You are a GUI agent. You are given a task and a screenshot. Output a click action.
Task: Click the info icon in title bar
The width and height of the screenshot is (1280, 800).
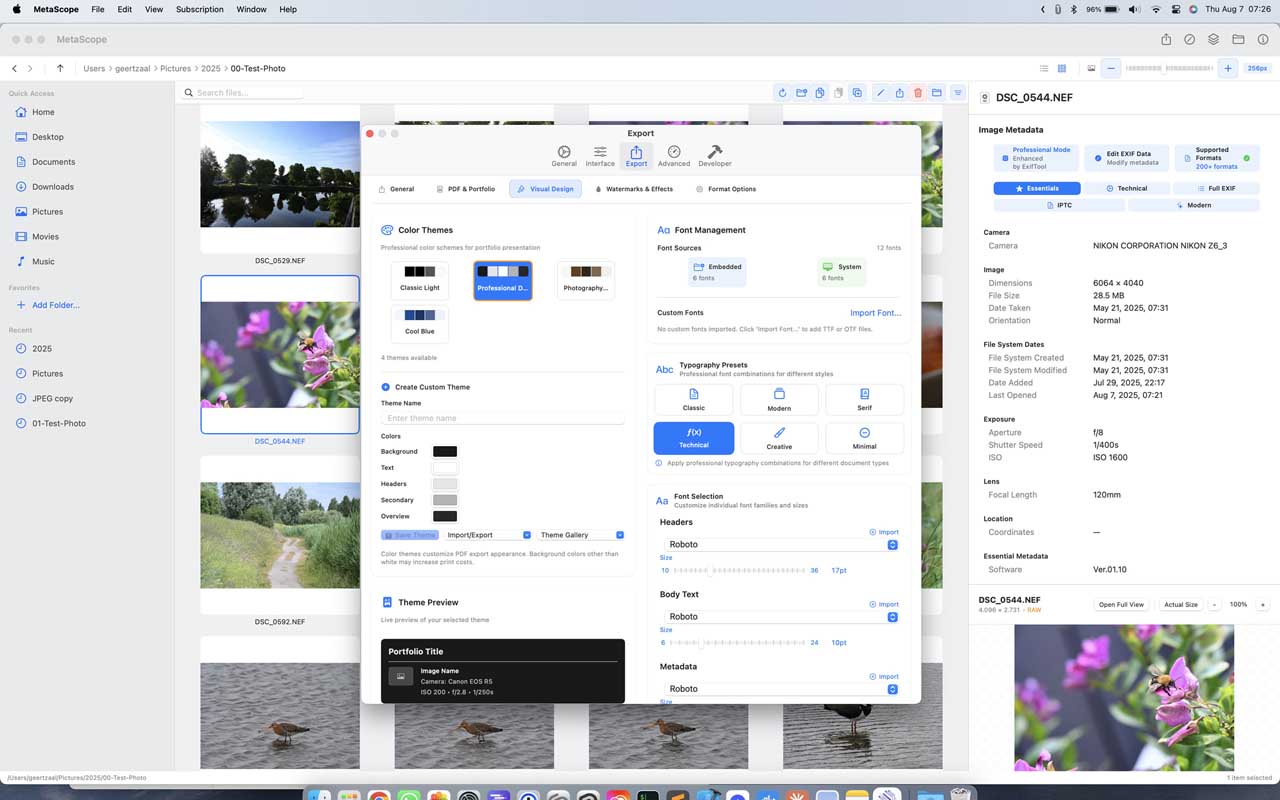(x=1262, y=39)
